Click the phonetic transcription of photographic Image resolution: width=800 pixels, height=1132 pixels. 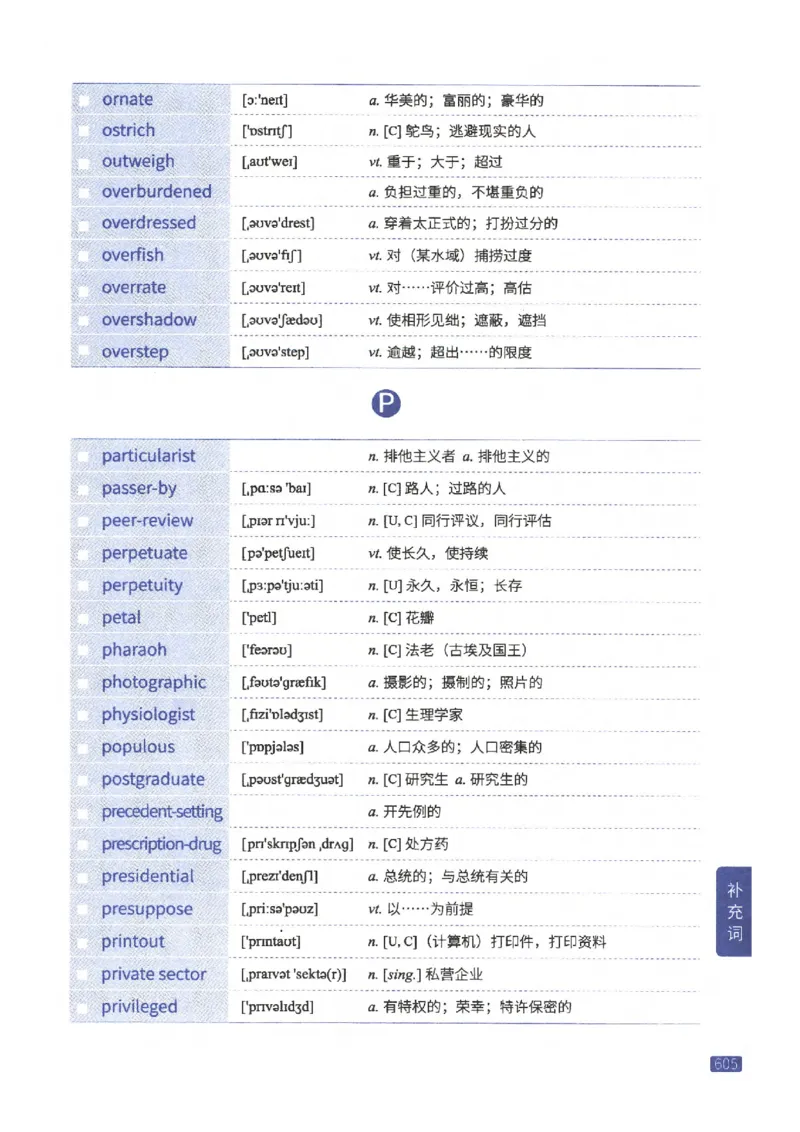pos(283,682)
